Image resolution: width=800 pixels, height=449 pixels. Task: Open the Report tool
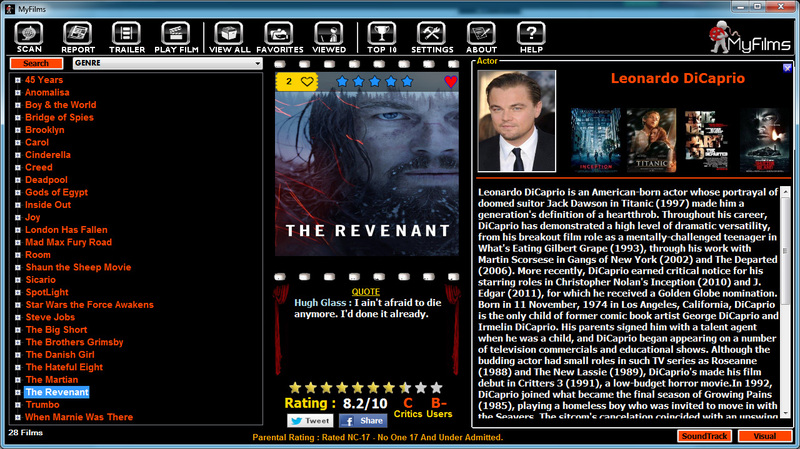pos(78,37)
